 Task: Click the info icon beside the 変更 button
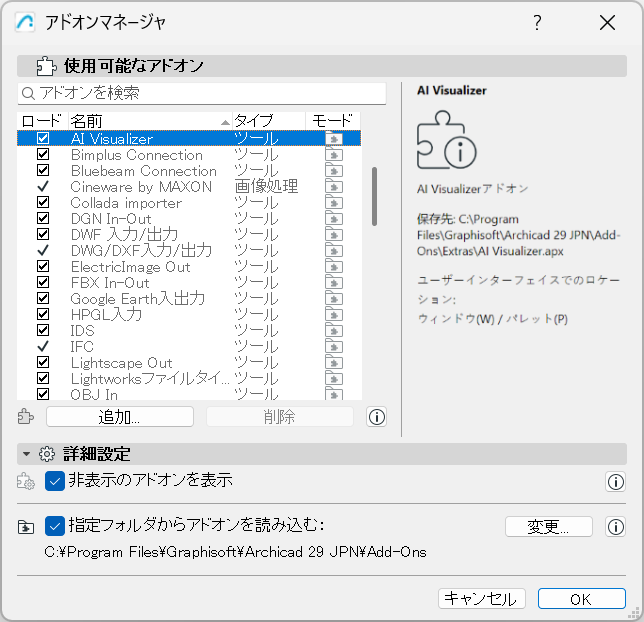(x=615, y=527)
